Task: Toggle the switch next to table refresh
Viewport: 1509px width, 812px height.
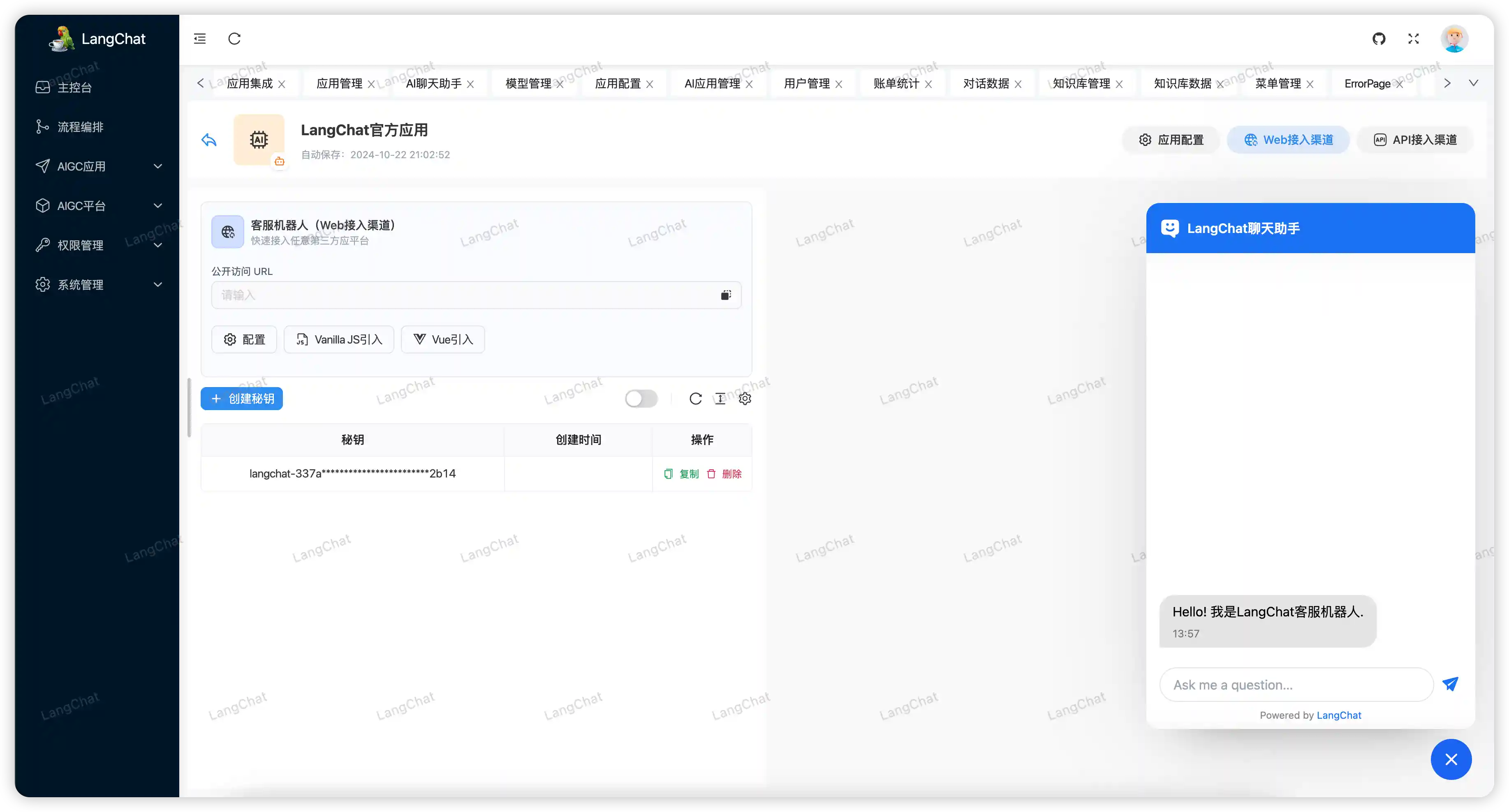Action: pos(641,399)
